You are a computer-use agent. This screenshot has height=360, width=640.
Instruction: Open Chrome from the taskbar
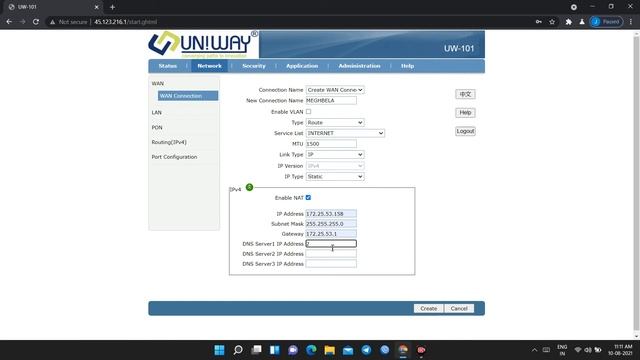pos(403,350)
